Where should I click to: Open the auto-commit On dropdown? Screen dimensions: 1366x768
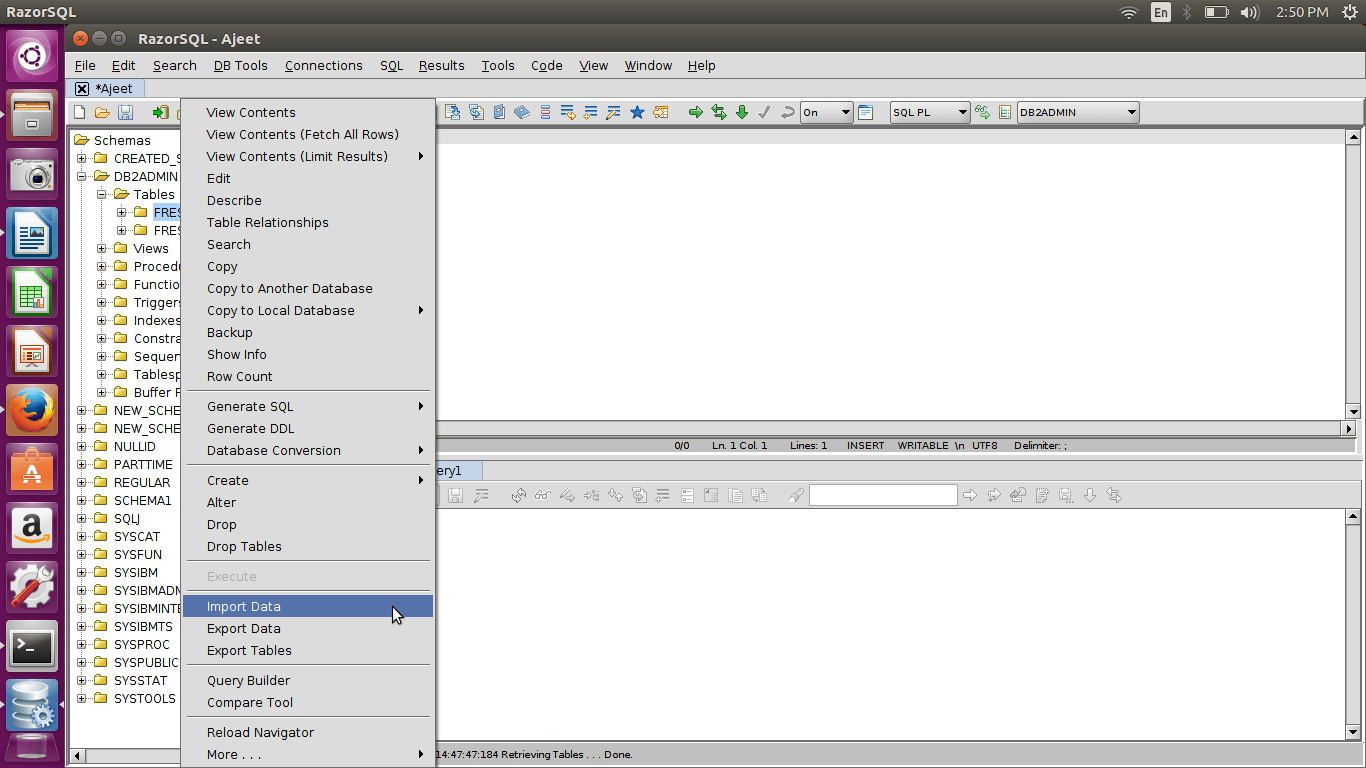(826, 112)
